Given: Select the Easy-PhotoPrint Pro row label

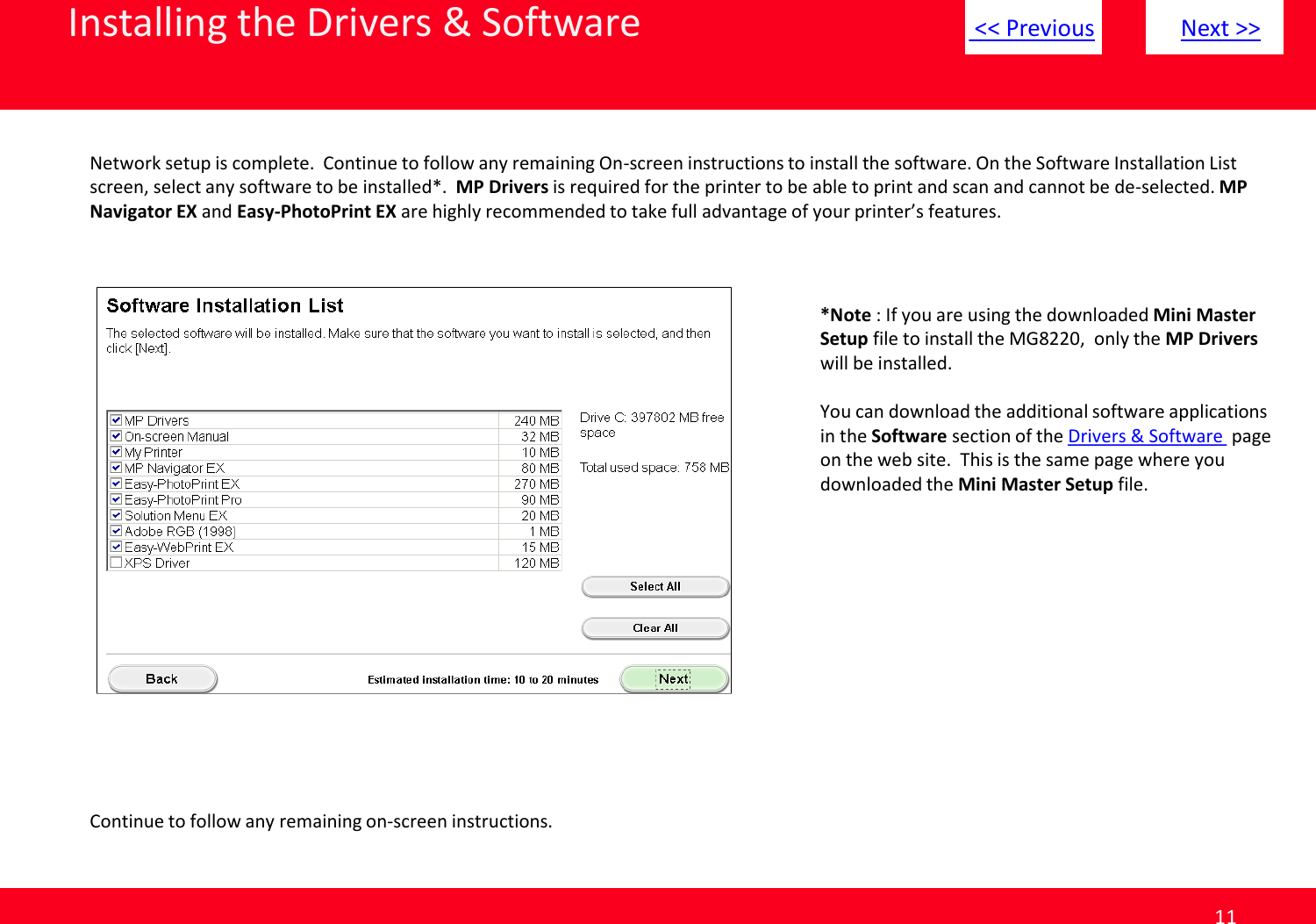Looking at the screenshot, I should (183, 500).
